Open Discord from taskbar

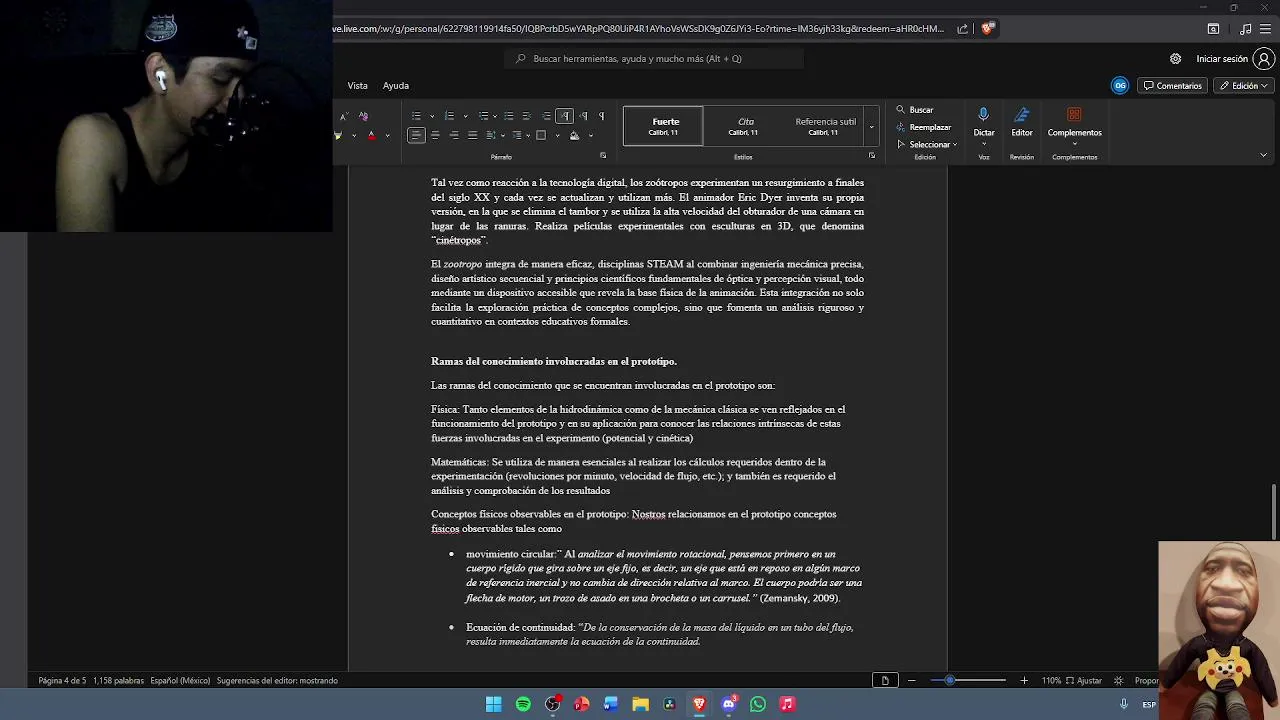click(x=729, y=704)
